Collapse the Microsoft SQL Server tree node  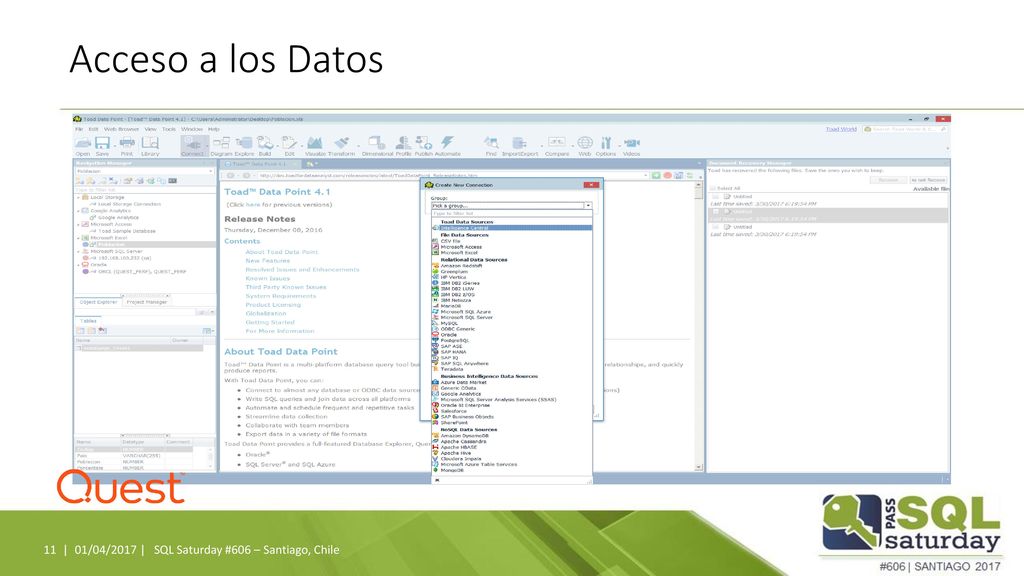tap(78, 251)
